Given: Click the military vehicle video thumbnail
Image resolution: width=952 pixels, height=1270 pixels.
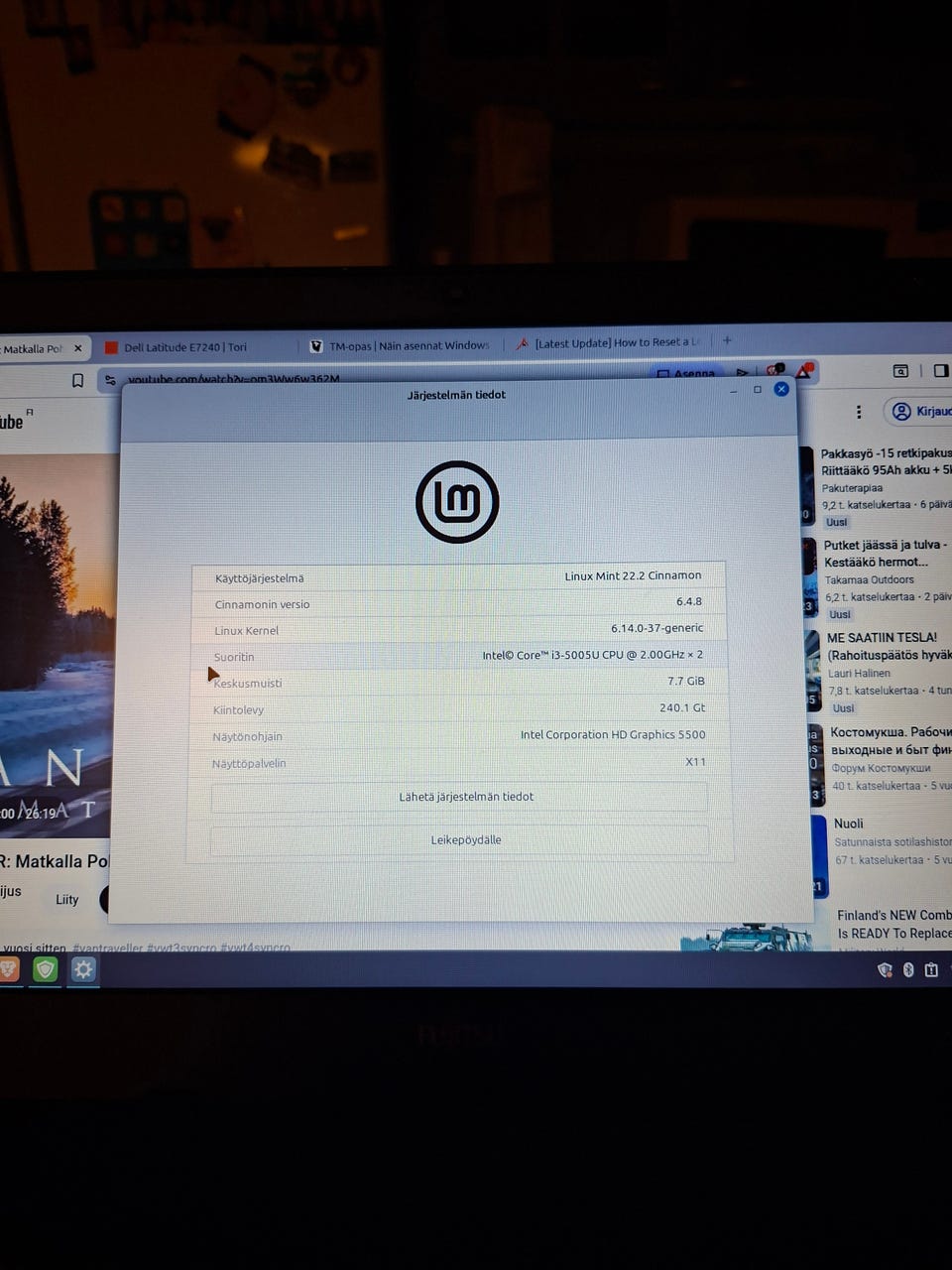Looking at the screenshot, I should click(759, 938).
